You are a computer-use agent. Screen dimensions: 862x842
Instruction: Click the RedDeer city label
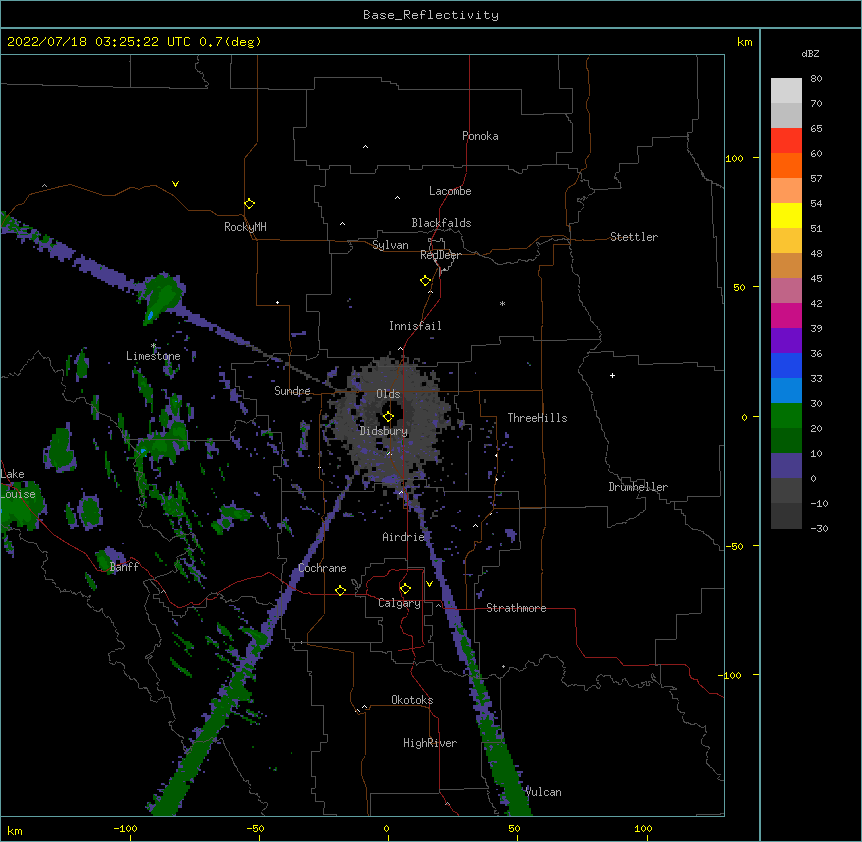(440, 255)
